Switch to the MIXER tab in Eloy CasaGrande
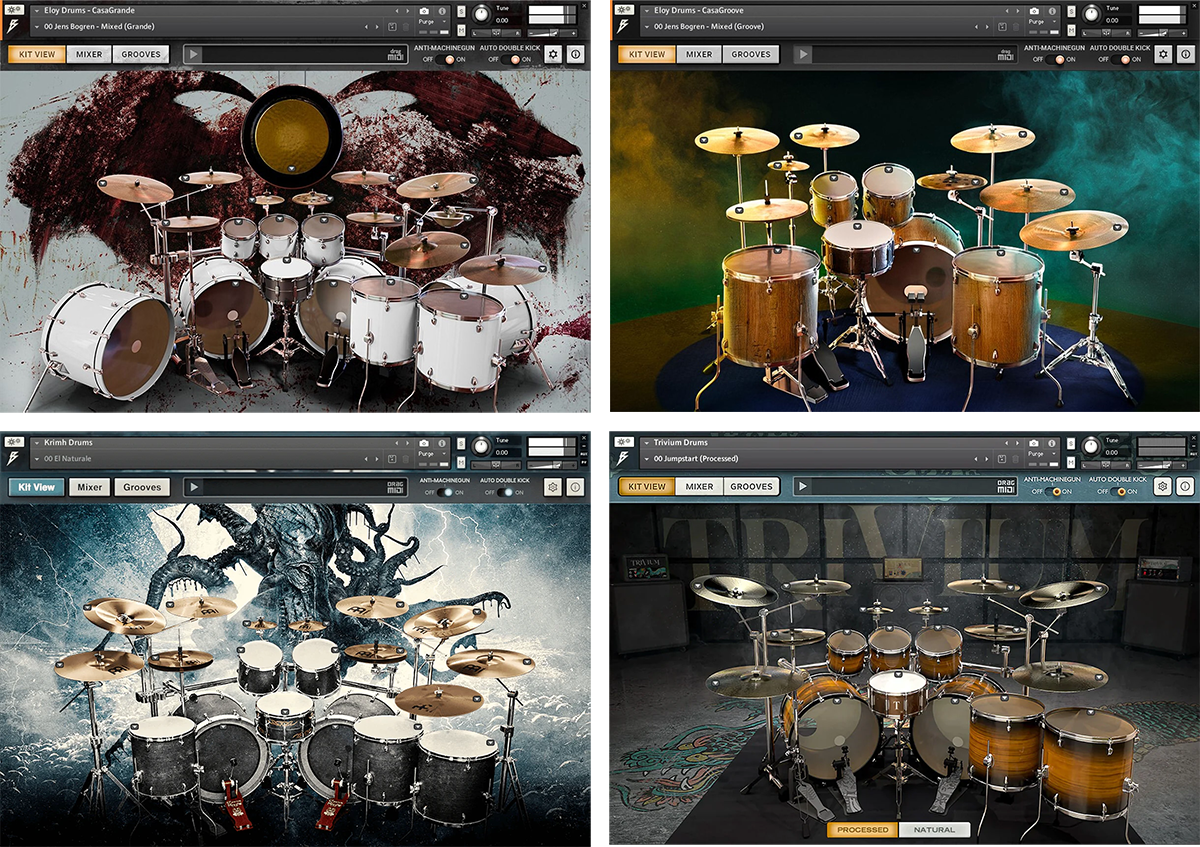Screen dimensions: 1200x847 88,54
